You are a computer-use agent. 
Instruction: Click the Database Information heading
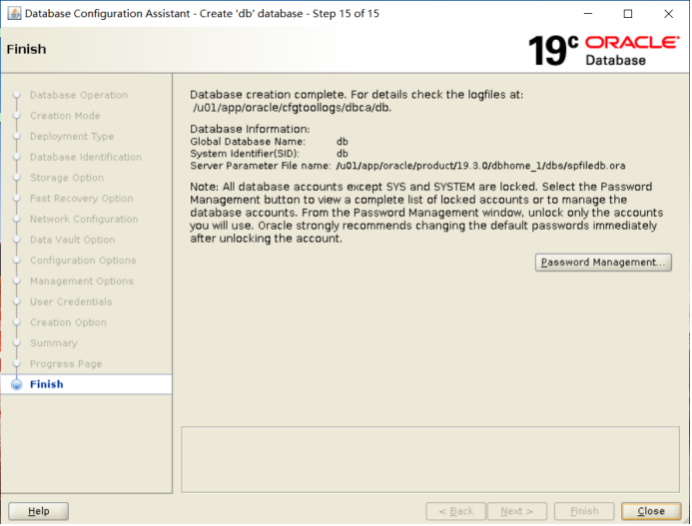point(250,129)
